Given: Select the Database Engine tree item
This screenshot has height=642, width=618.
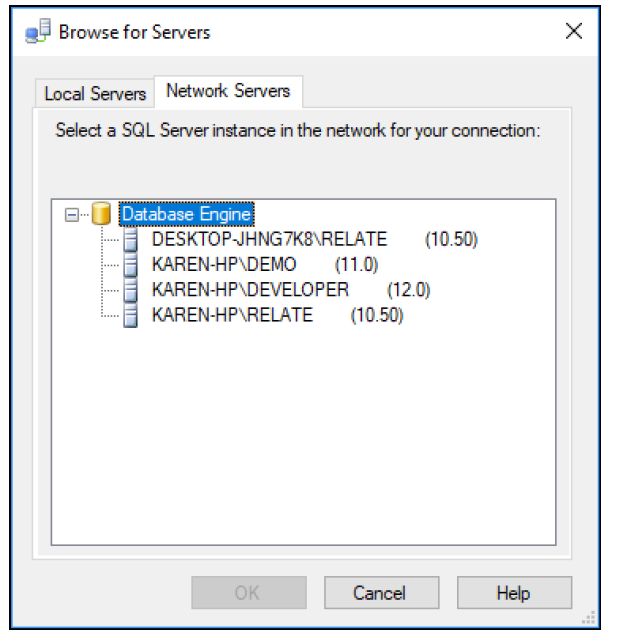Looking at the screenshot, I should tap(186, 214).
